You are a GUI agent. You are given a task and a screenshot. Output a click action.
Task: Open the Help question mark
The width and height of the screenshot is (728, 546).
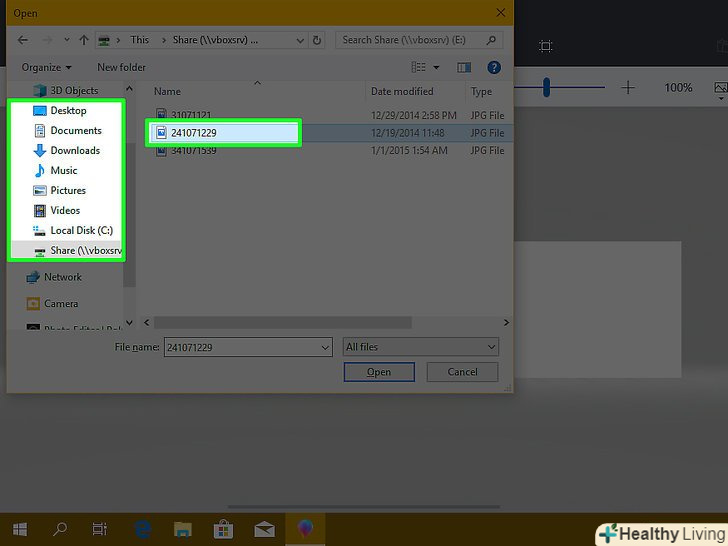pos(494,68)
